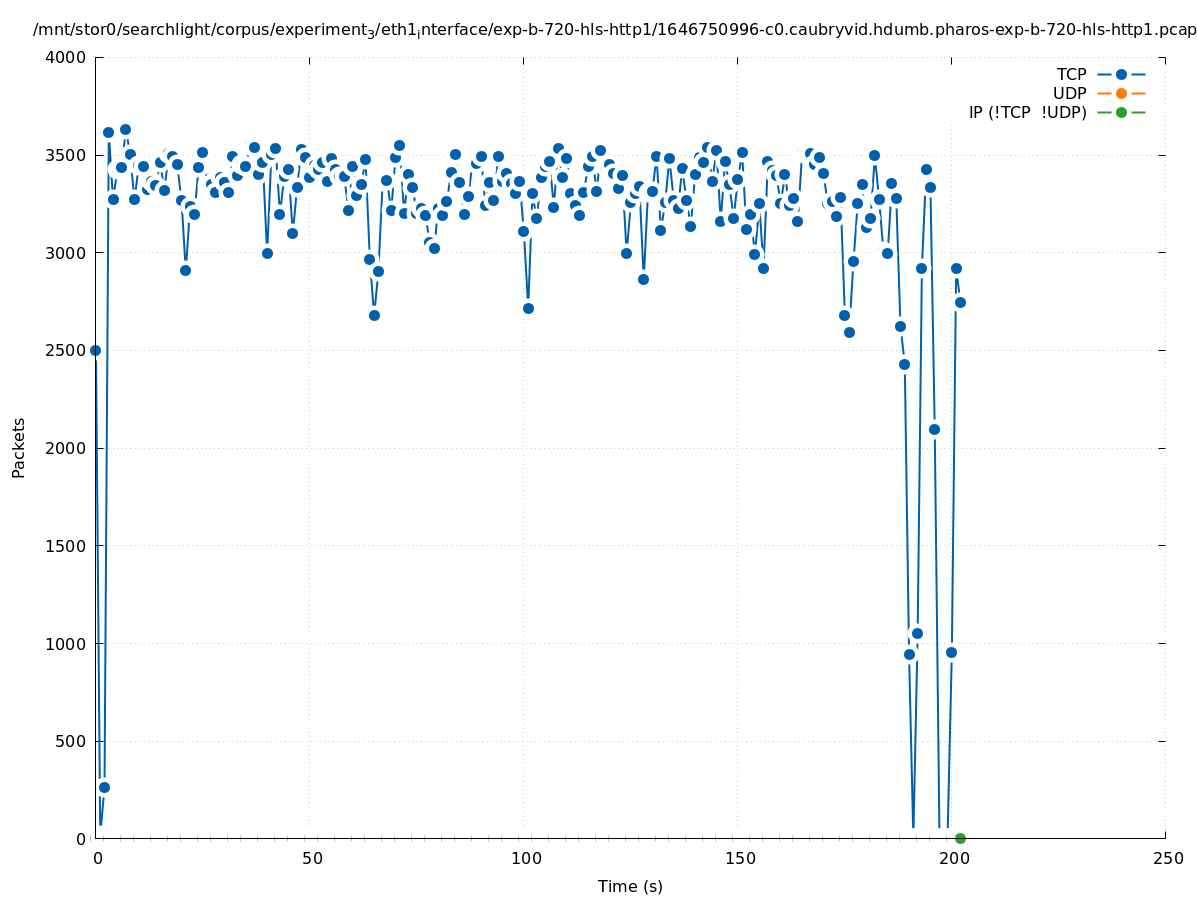Click the first TCP data point at 2500 packets
Viewport: 1197px width, 900px height.
(96, 350)
